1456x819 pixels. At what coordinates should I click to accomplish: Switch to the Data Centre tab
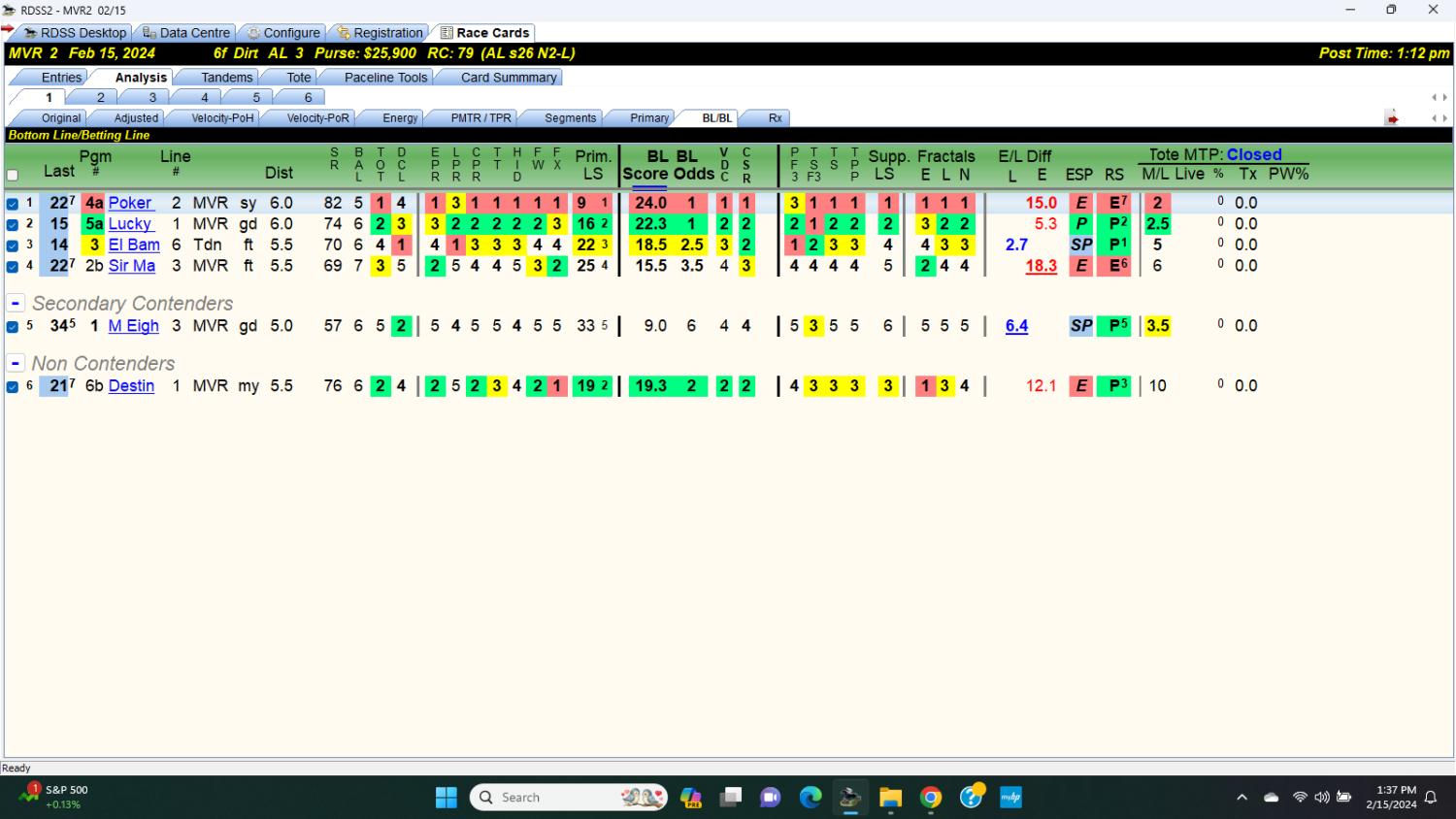pos(186,33)
